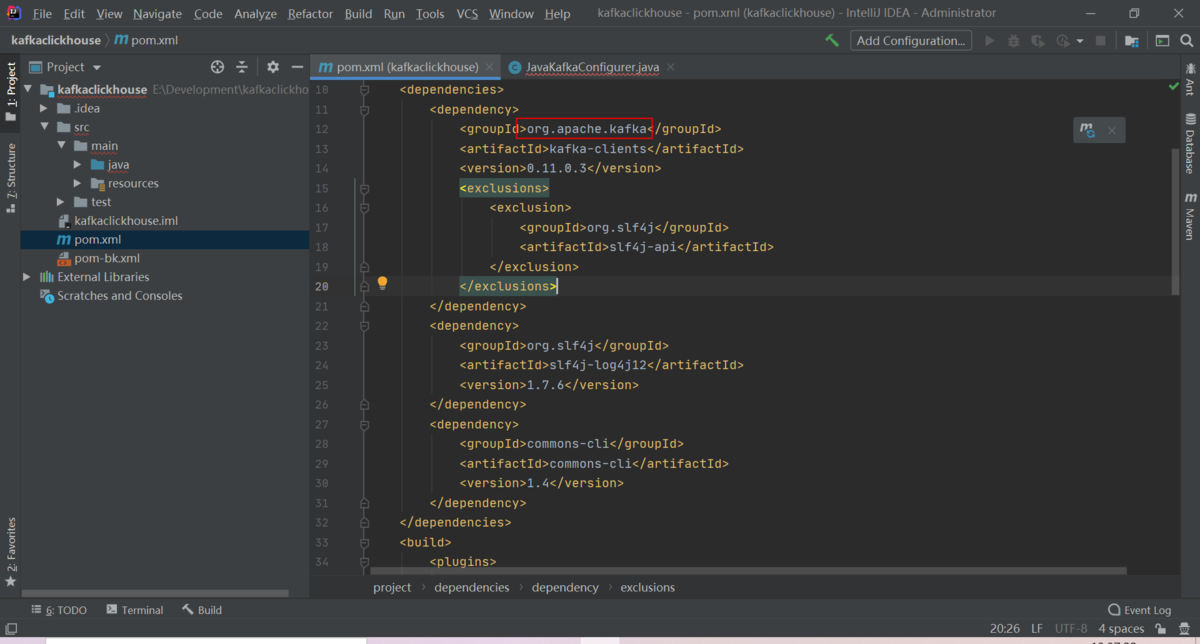
Task: Click the Stop square icon
Action: [x=1100, y=41]
